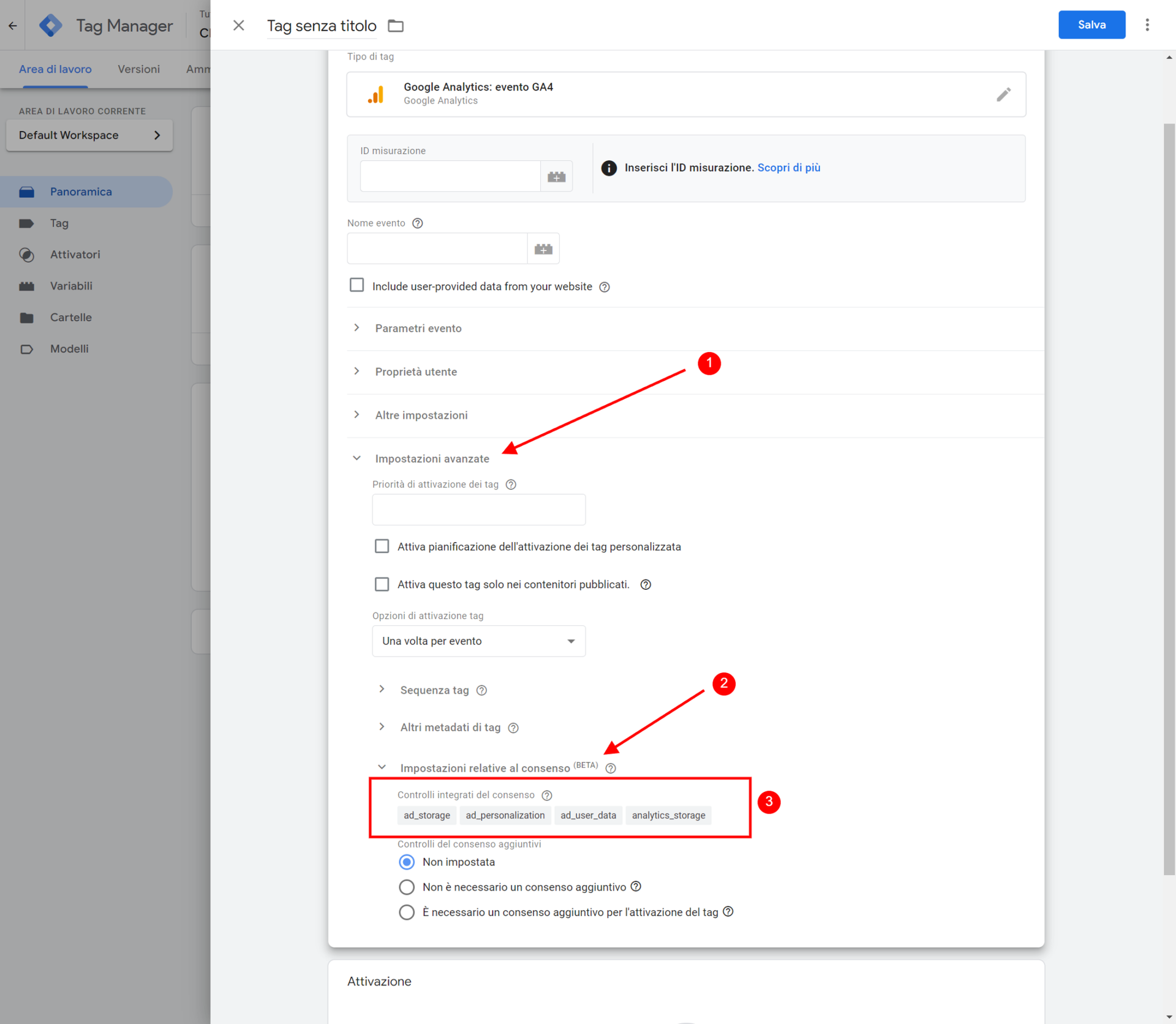Click the back arrow in Tag Manager header

click(12, 26)
